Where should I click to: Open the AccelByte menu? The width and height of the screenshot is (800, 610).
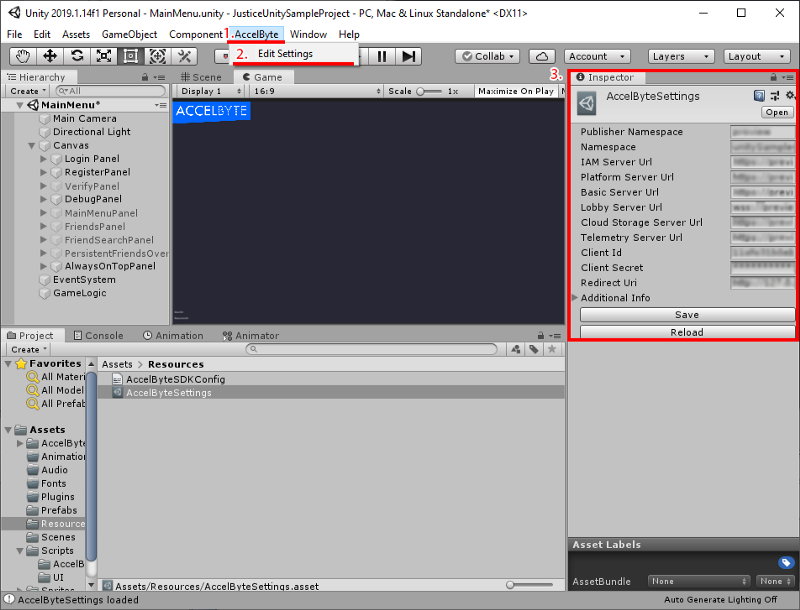pyautogui.click(x=256, y=34)
